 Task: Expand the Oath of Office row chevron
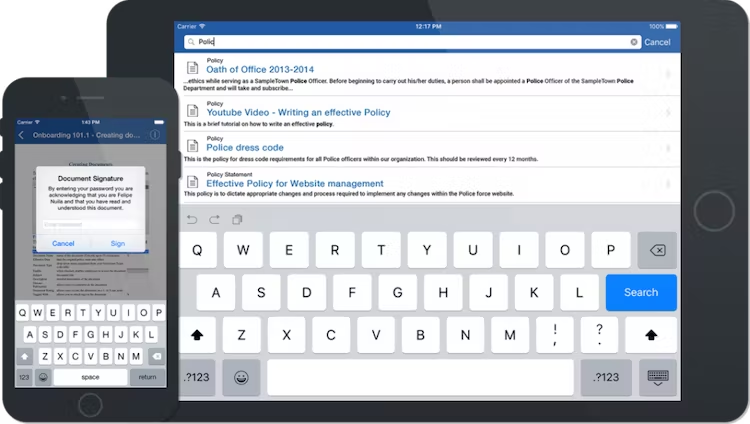pos(668,74)
